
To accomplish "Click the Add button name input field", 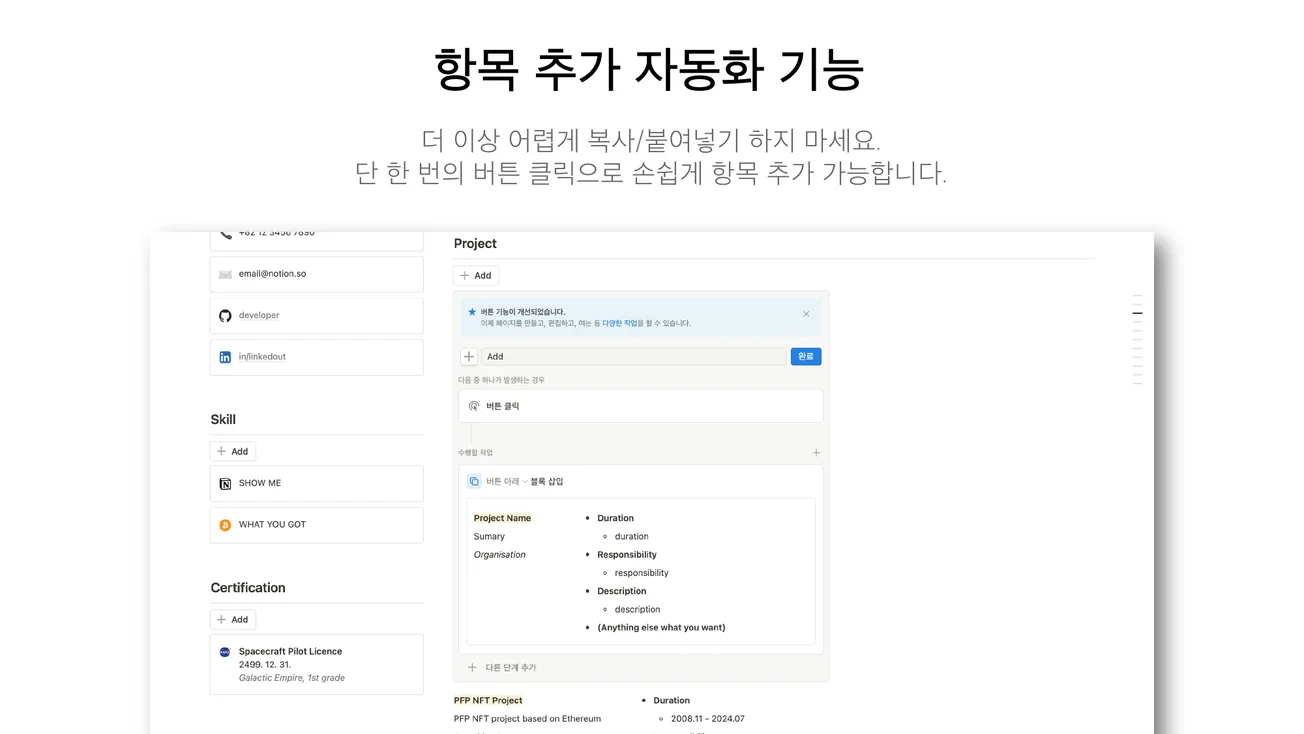I will click(634, 356).
